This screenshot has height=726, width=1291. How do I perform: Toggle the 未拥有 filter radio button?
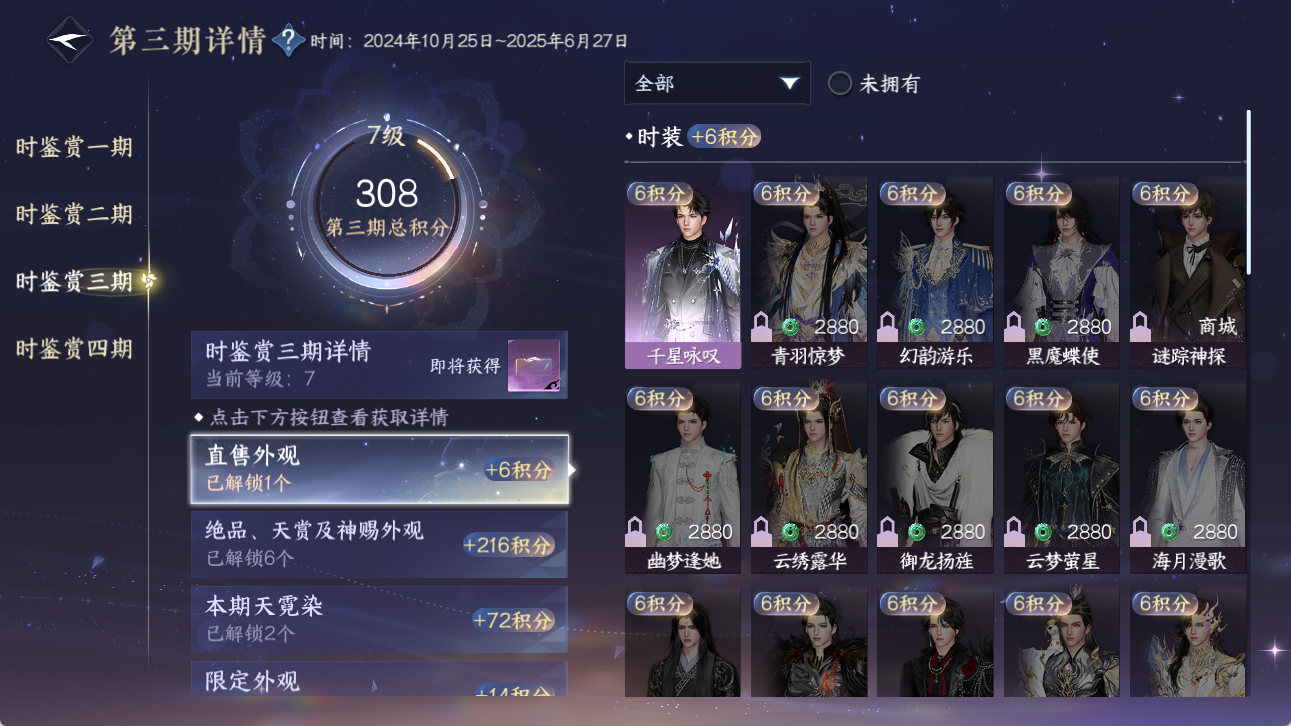[840, 83]
